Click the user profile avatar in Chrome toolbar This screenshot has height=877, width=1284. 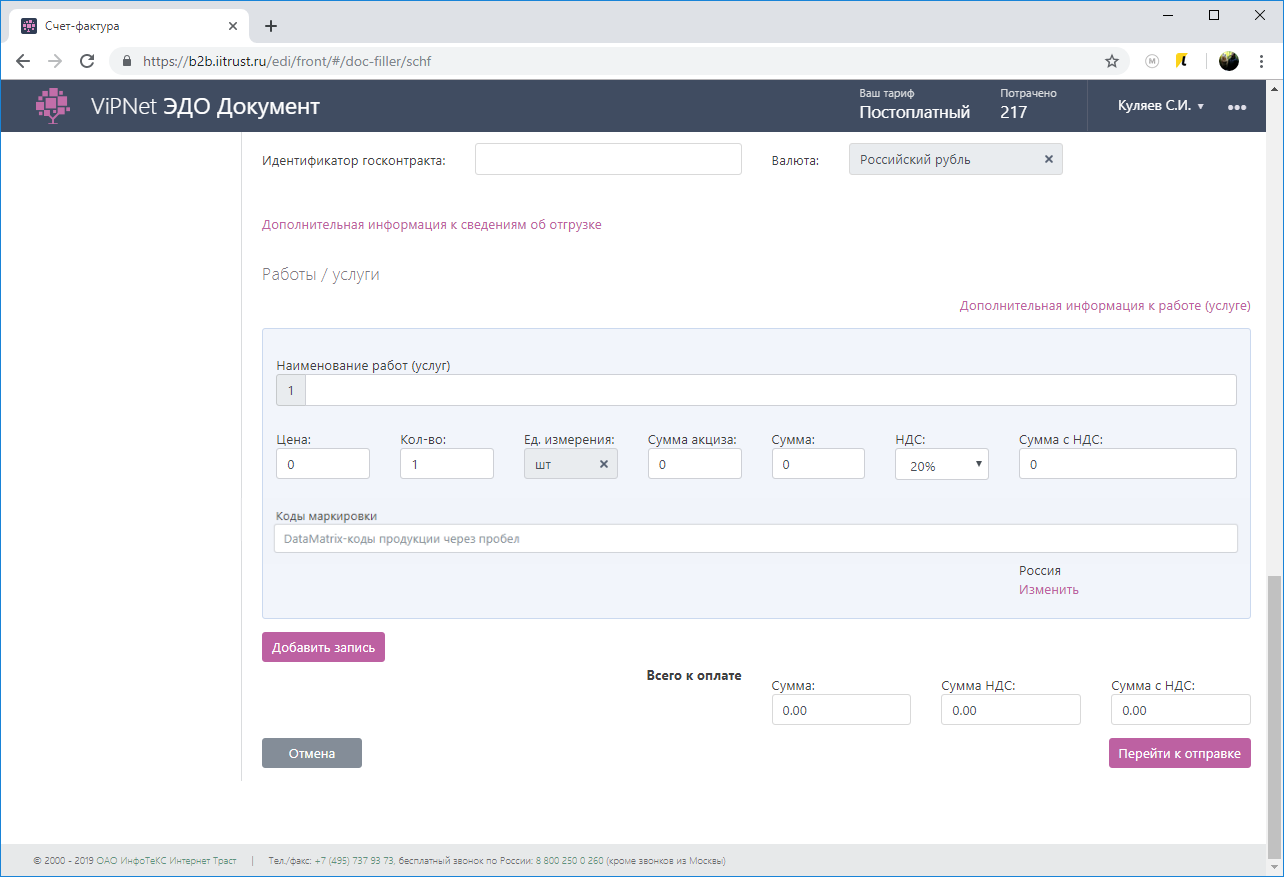(x=1229, y=60)
